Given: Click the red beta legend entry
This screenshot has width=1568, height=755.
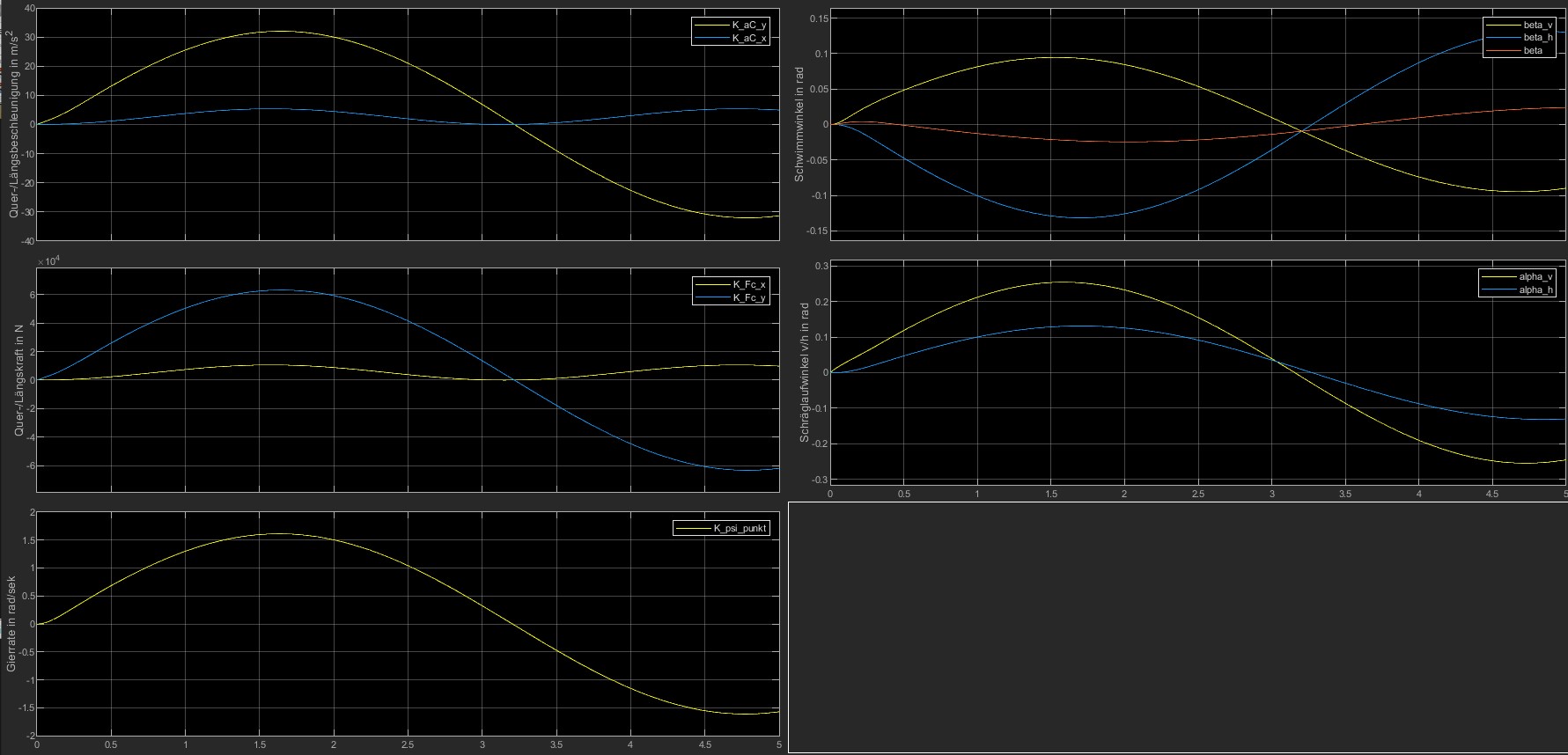Looking at the screenshot, I should click(x=1533, y=51).
